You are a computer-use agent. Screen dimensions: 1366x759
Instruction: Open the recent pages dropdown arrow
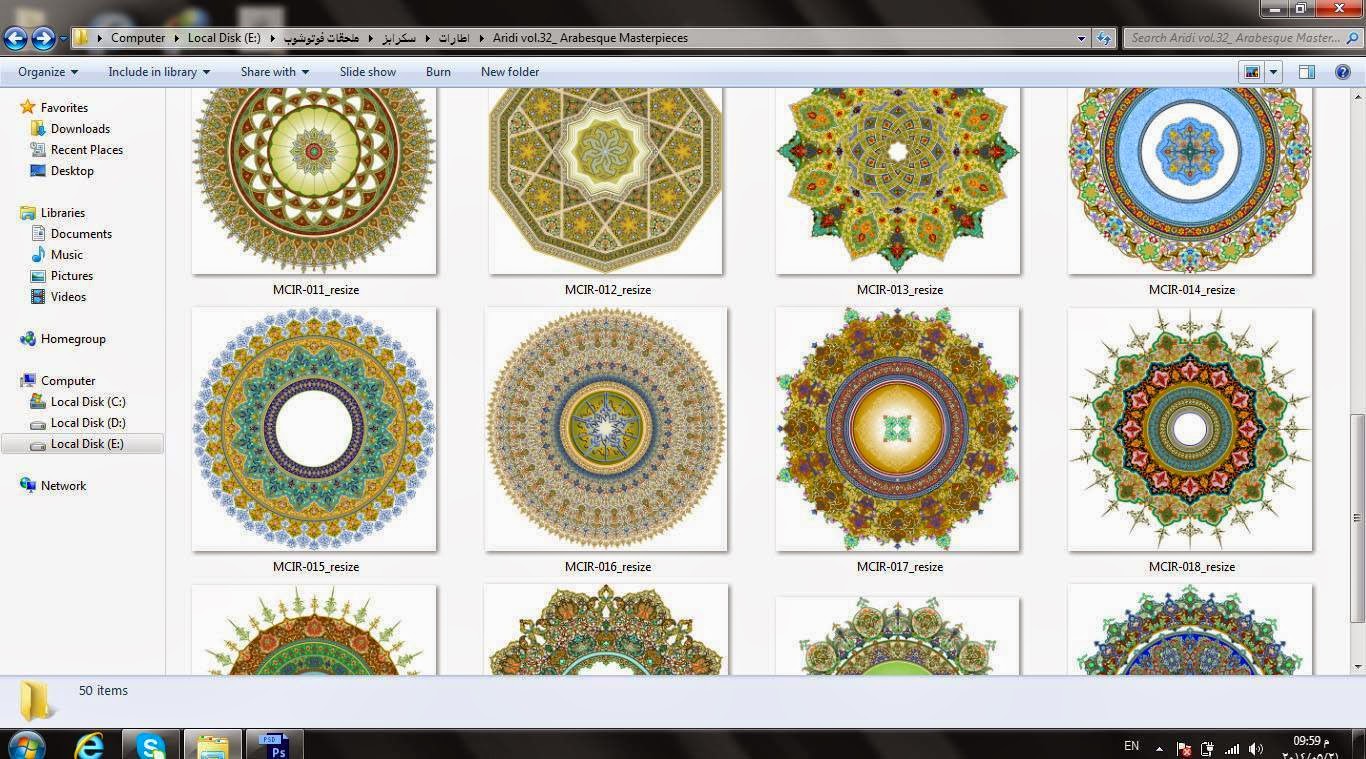coord(63,39)
